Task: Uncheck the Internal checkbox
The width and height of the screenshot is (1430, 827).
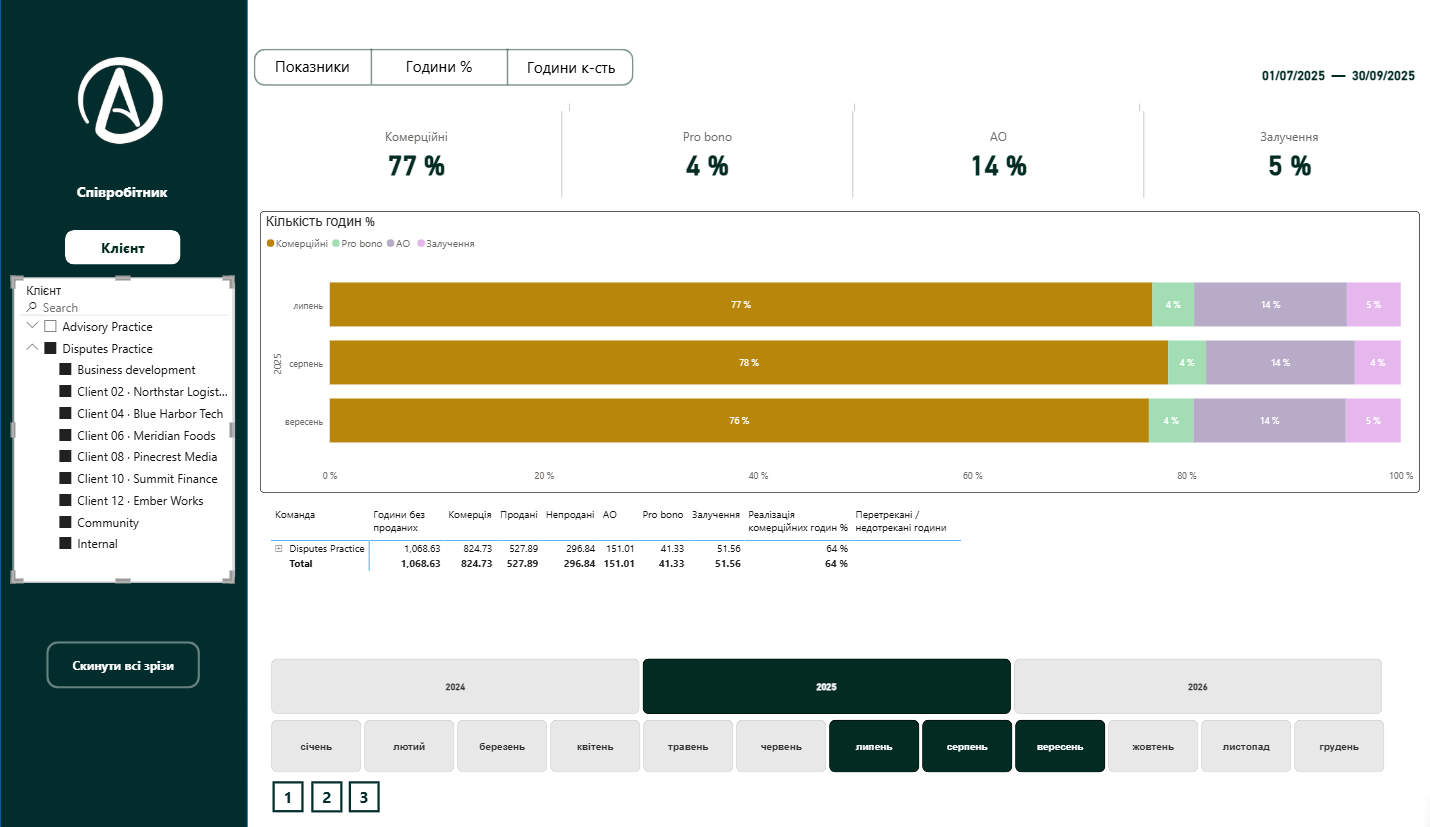Action: pyautogui.click(x=66, y=544)
